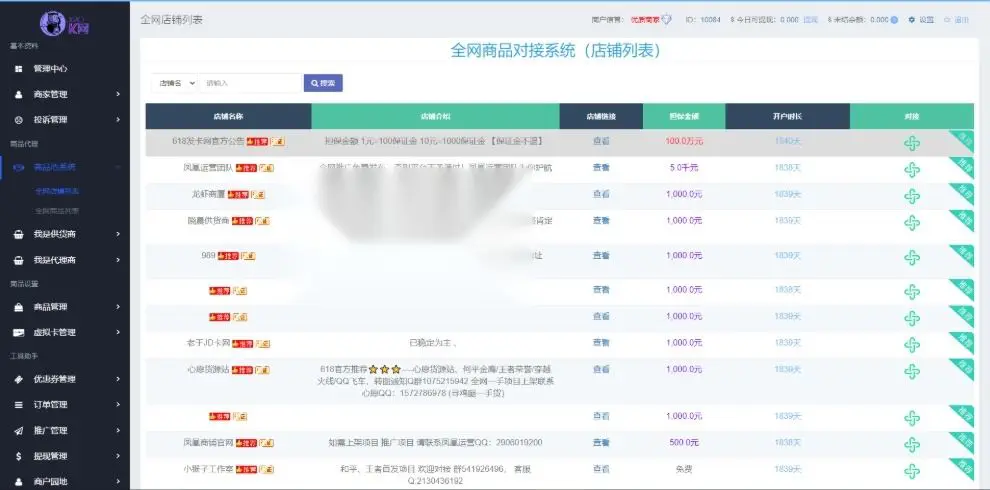The image size is (990, 490).
Task: Select the 全网店铺列表 submenu item
Action: [57, 191]
